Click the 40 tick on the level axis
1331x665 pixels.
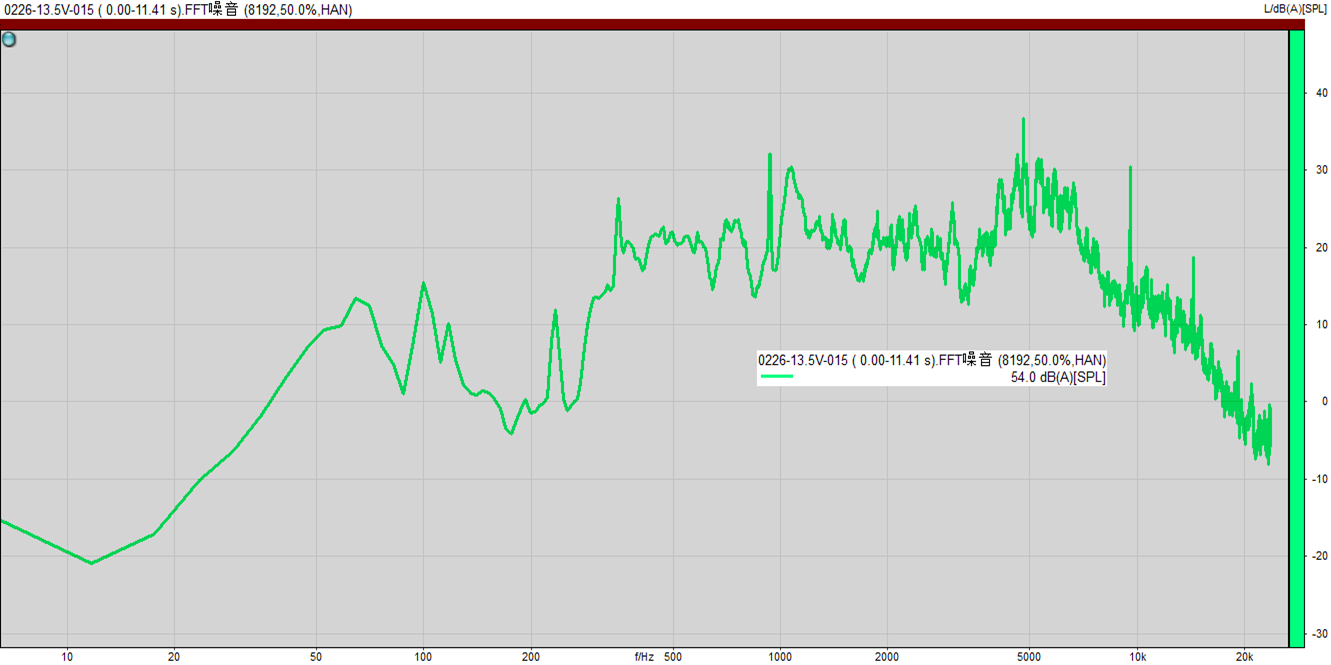click(x=1320, y=93)
